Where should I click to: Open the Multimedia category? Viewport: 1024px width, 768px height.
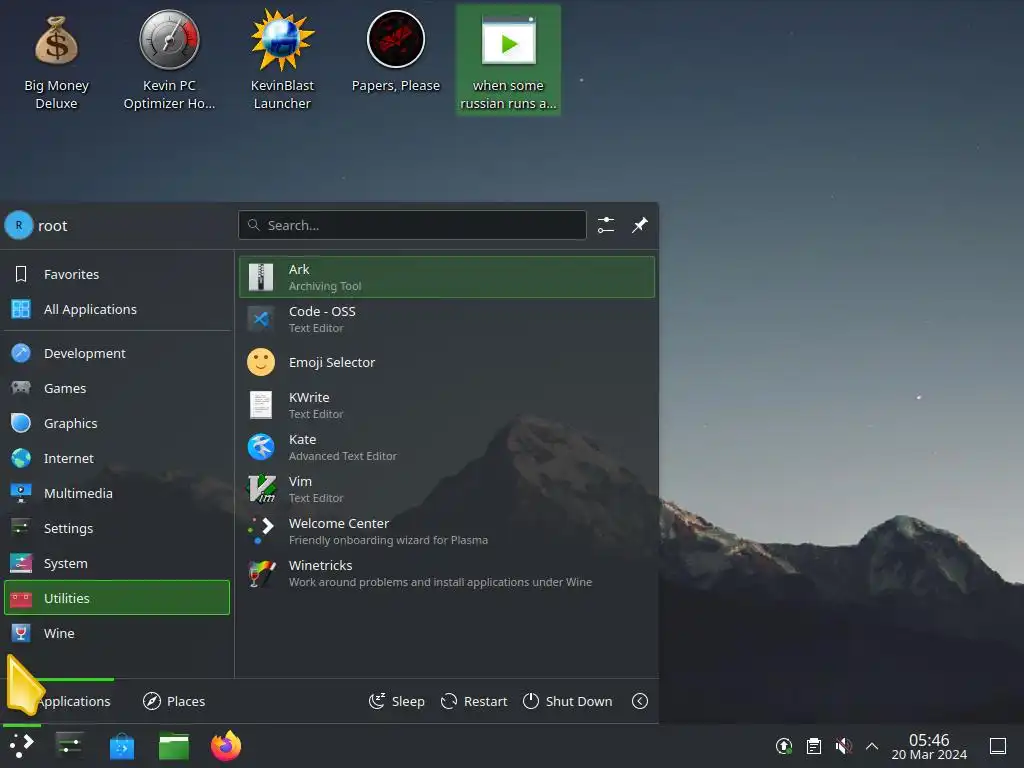pos(118,493)
